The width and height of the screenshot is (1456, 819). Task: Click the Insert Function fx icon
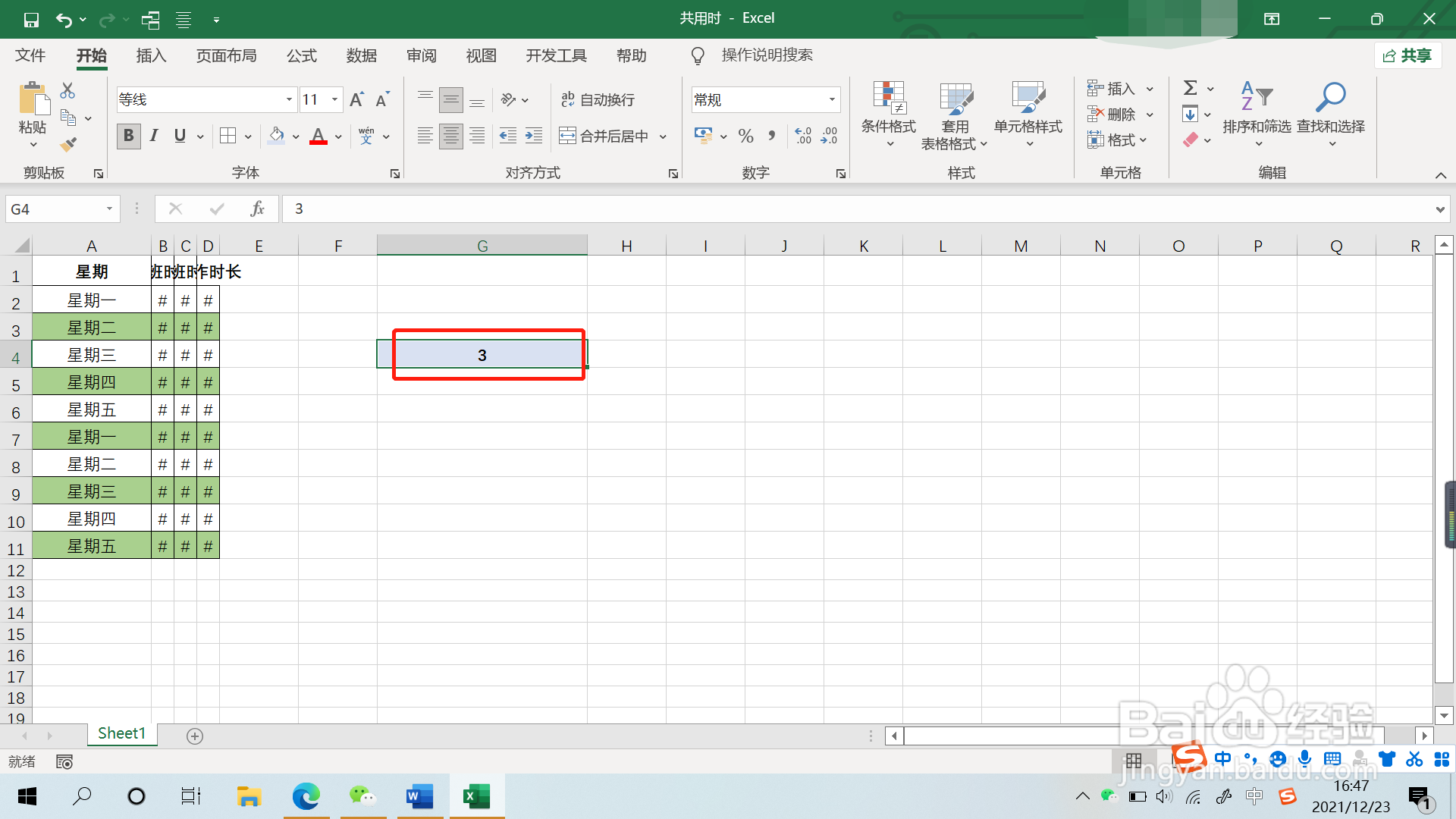[257, 209]
